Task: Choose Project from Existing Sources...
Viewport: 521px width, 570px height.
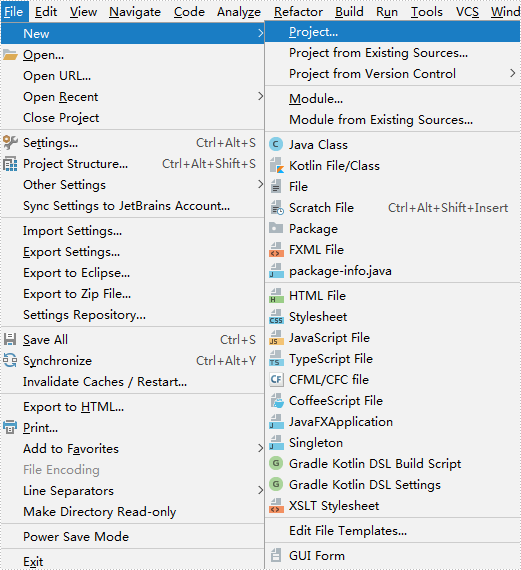Action: [393, 53]
